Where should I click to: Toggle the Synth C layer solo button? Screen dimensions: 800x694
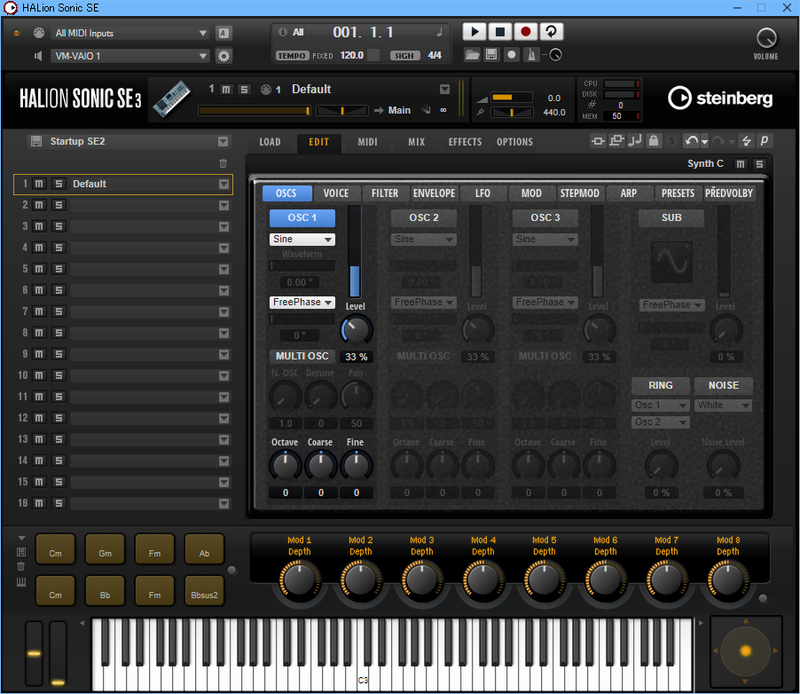(760, 164)
